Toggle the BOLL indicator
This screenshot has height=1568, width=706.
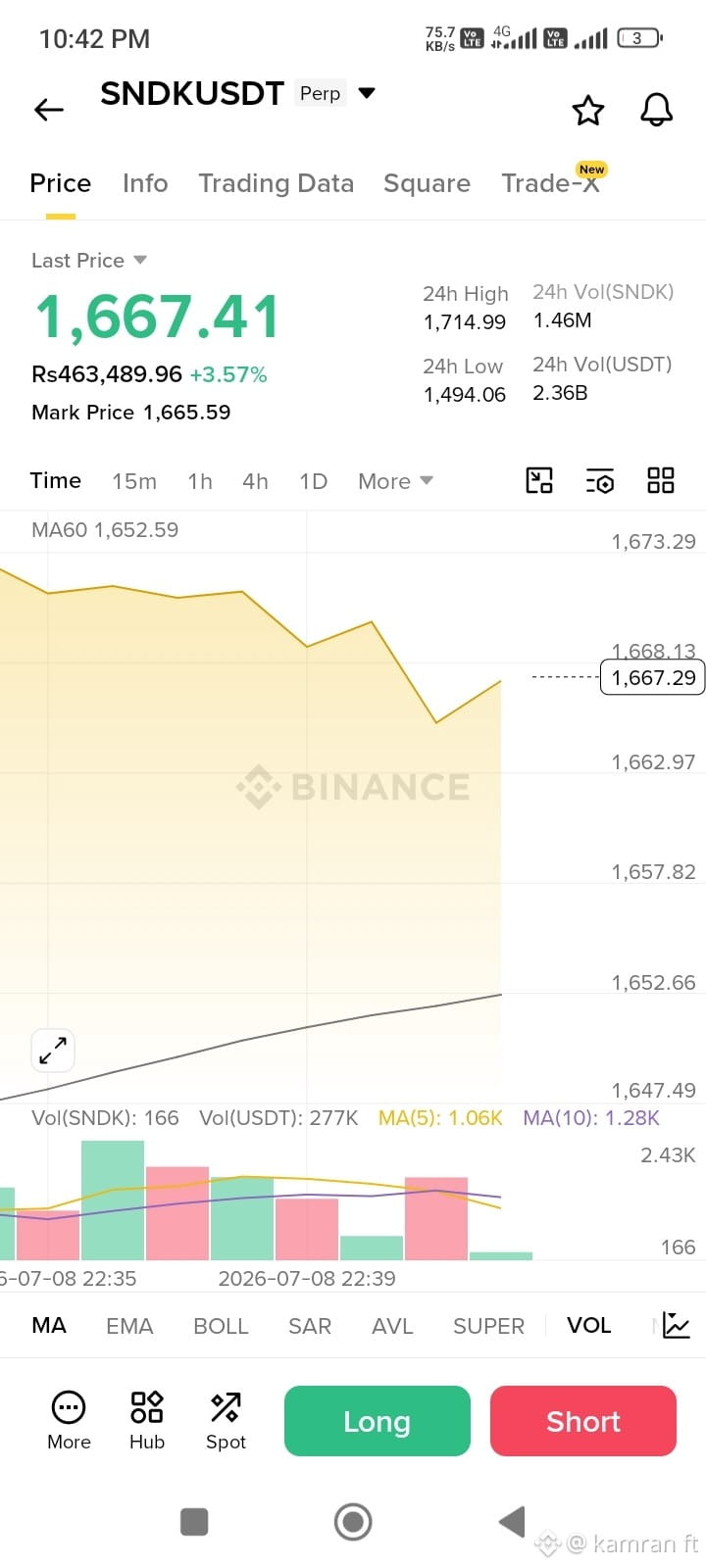[221, 1325]
